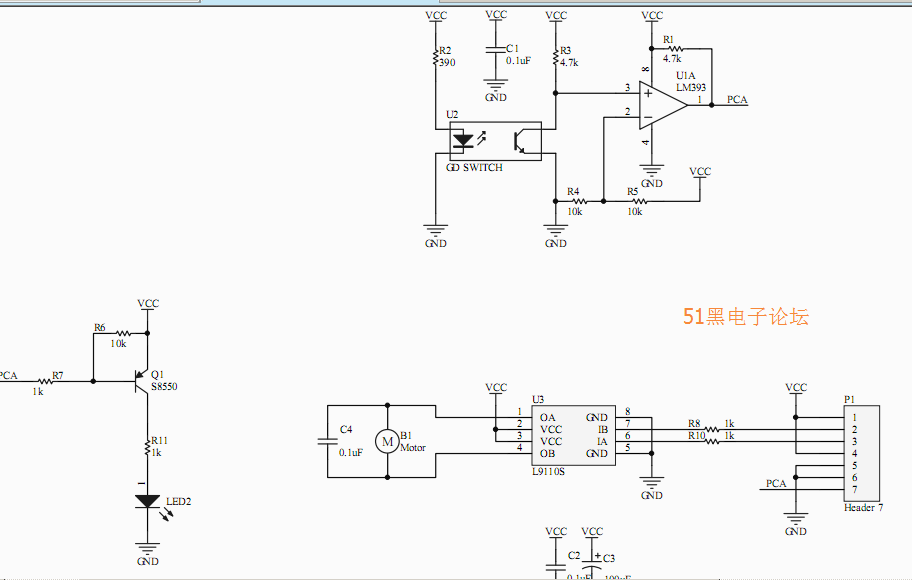This screenshot has width=912, height=580.
Task: Click the R2 resistor zigzag symbol
Action: point(436,56)
